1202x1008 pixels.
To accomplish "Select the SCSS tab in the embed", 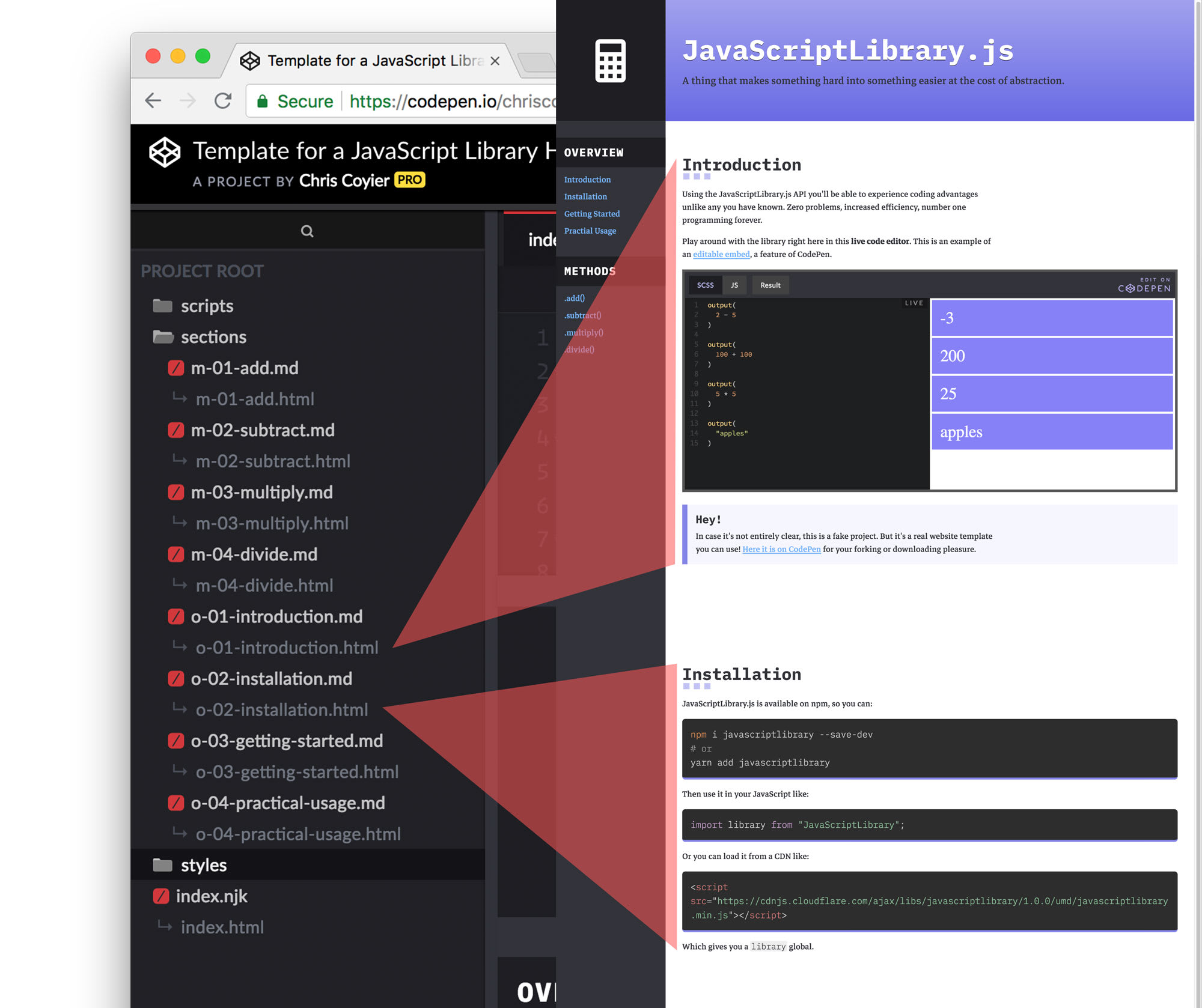I will (704, 285).
